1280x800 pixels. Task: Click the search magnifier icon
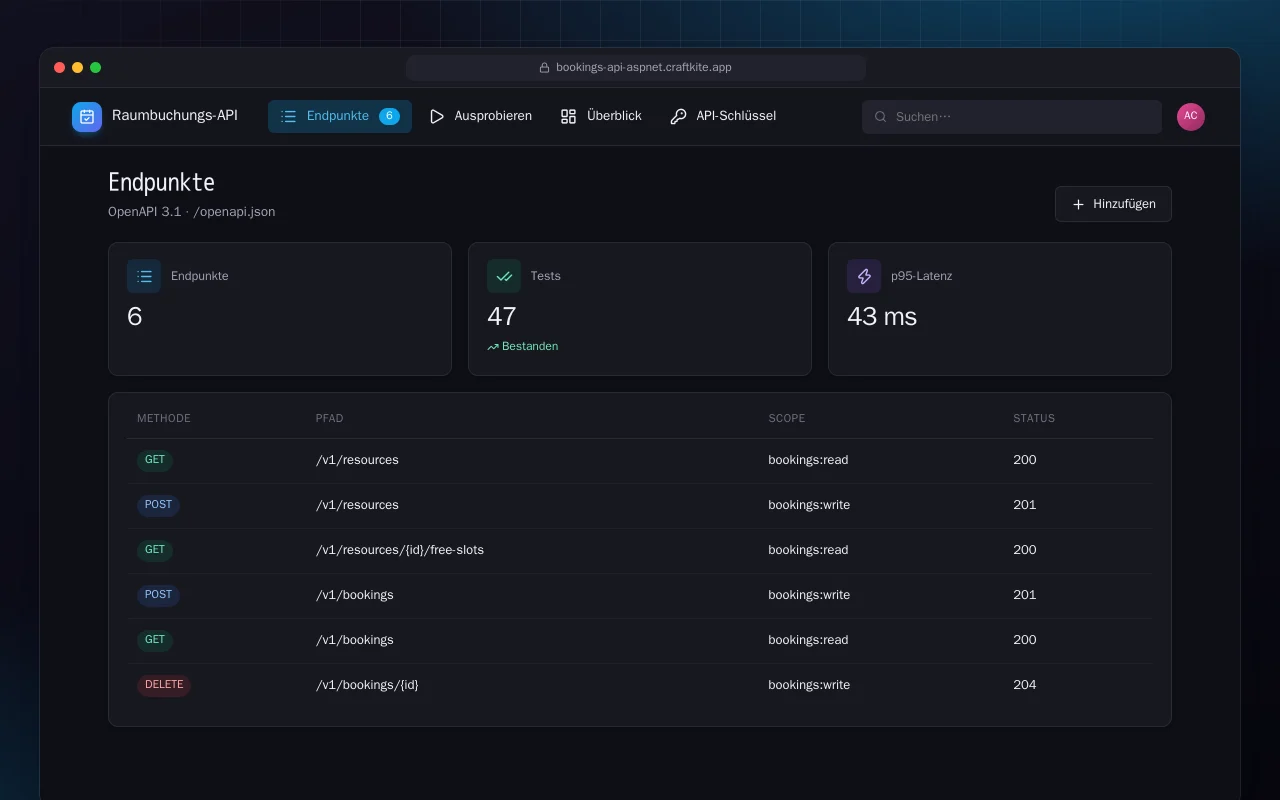point(881,117)
